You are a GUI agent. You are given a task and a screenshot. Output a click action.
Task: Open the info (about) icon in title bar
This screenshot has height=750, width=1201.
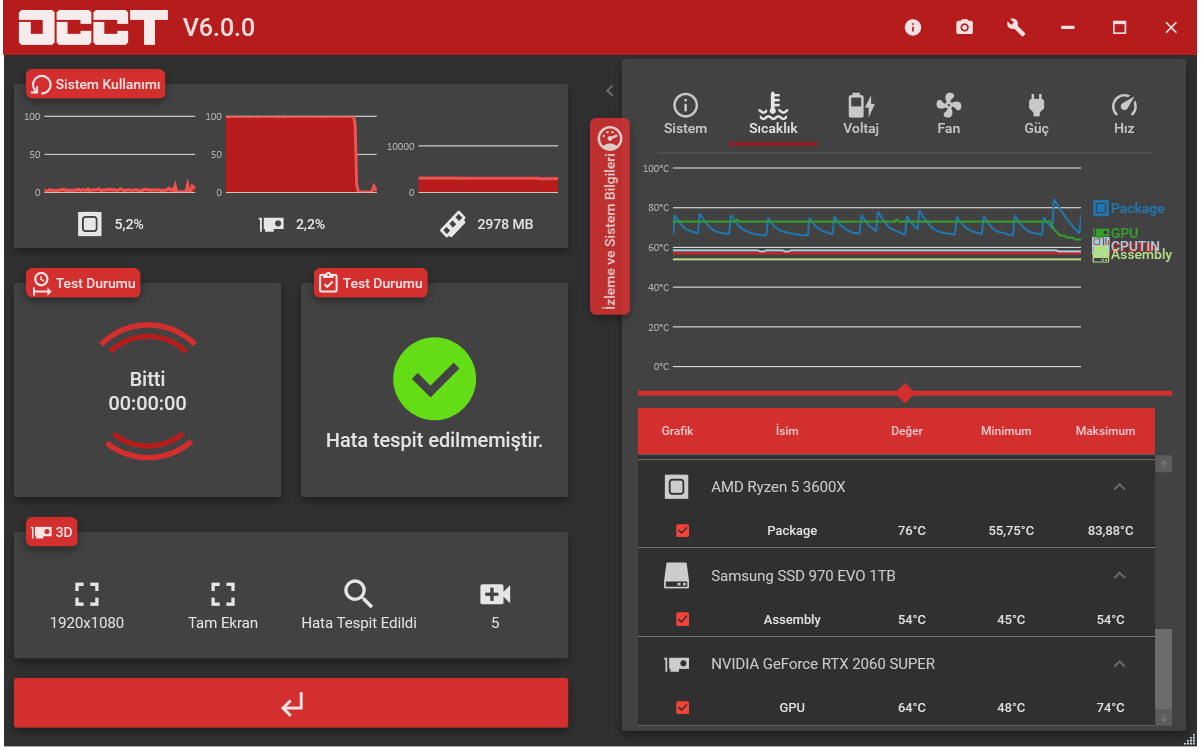click(x=912, y=28)
